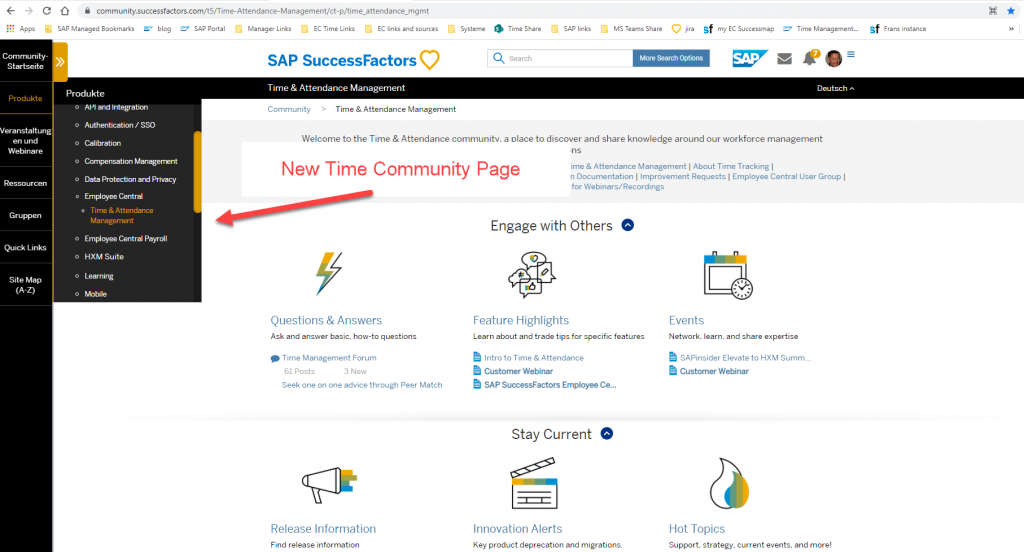Image resolution: width=1024 pixels, height=552 pixels.
Task: Collapse the Stay Current section
Action: pos(607,434)
